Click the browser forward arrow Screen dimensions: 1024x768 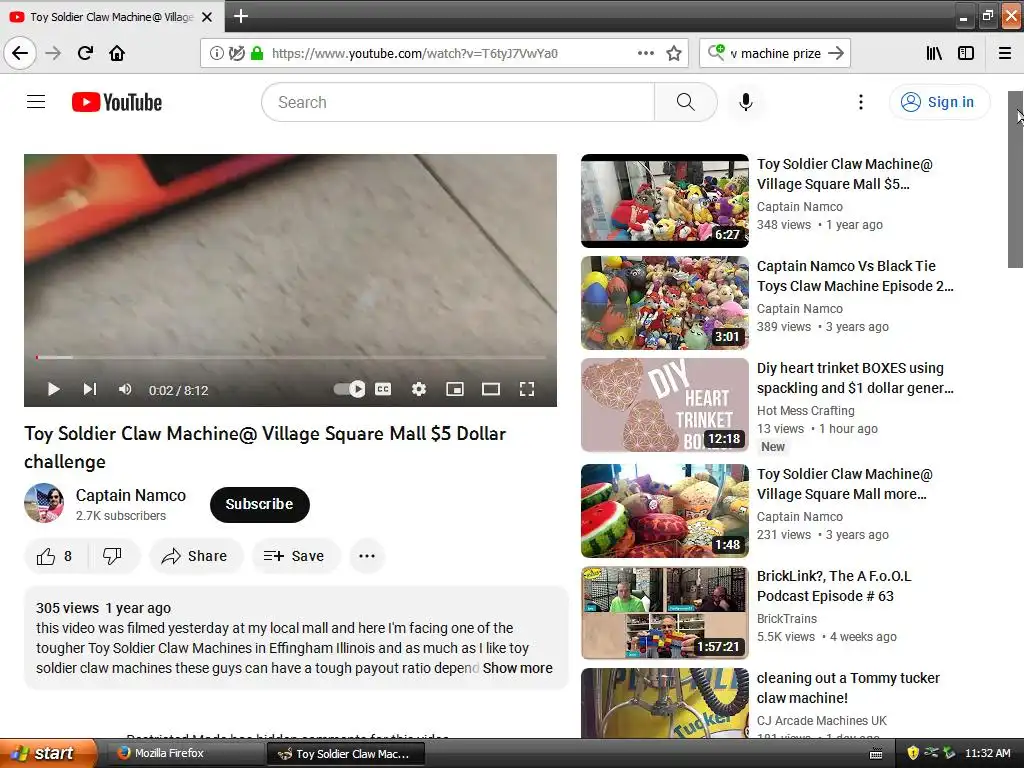coord(53,53)
